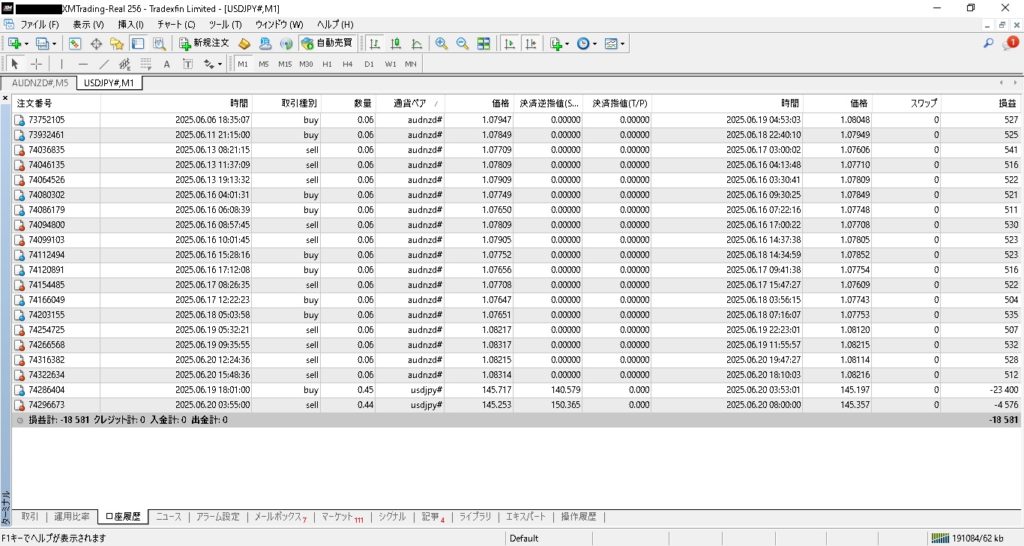Toggle the M1 timeframe button

[243, 63]
